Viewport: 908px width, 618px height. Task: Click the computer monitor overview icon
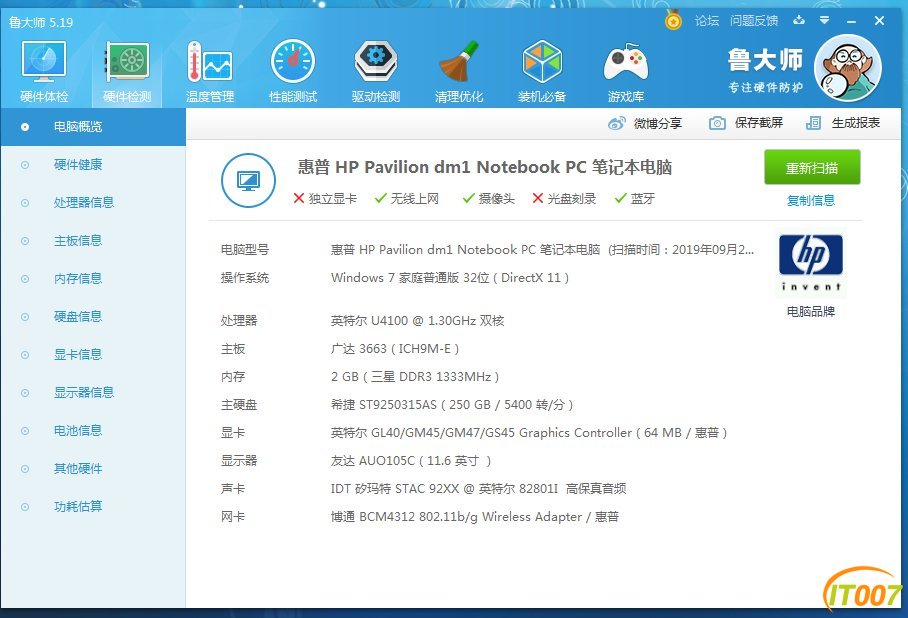coord(248,181)
